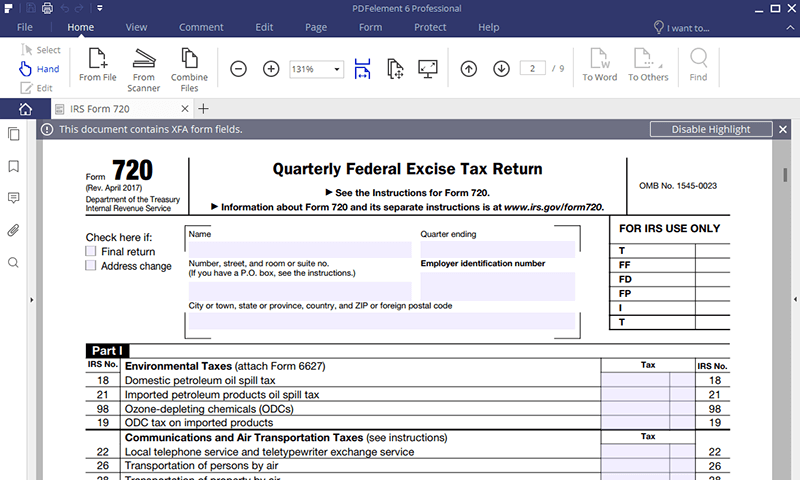The image size is (800, 480).
Task: Click the redo arrow in title bar
Action: click(x=79, y=8)
